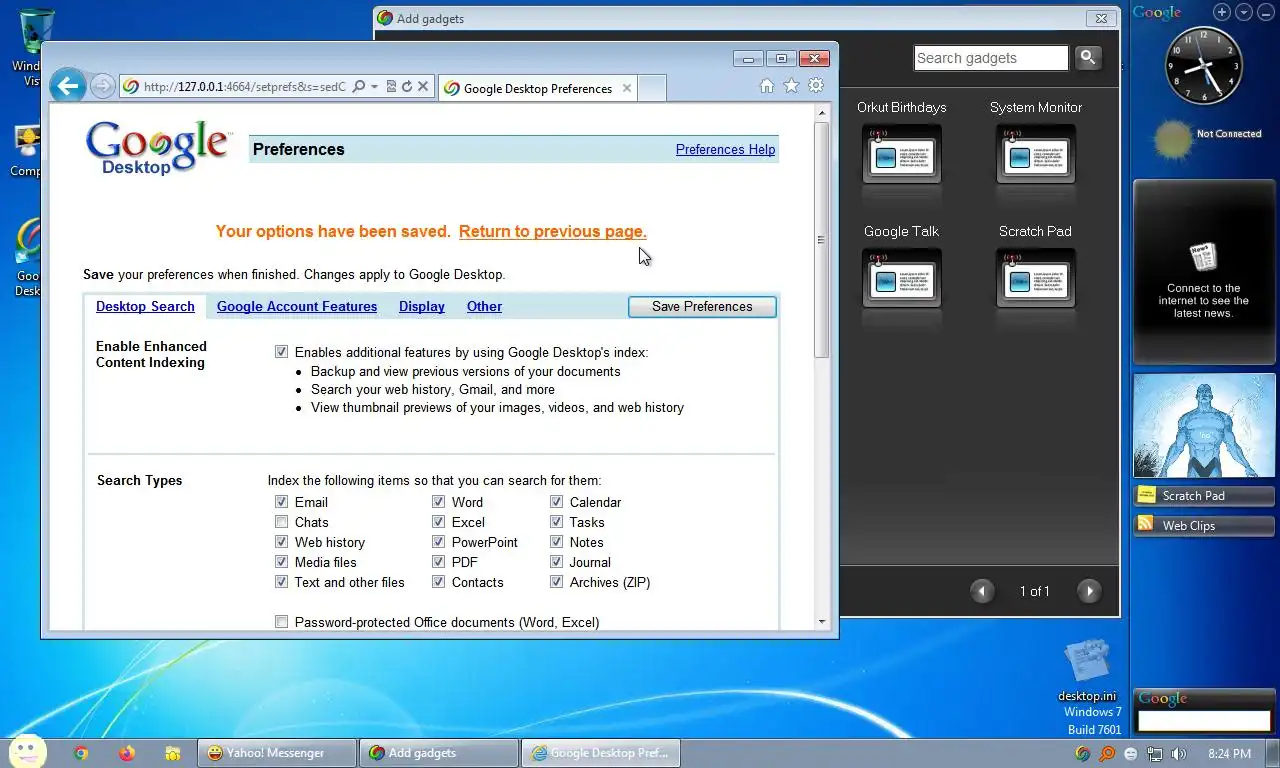Open the address bar autocomplete dropdown arrow
Screen dimensions: 1280x768
pos(374,87)
